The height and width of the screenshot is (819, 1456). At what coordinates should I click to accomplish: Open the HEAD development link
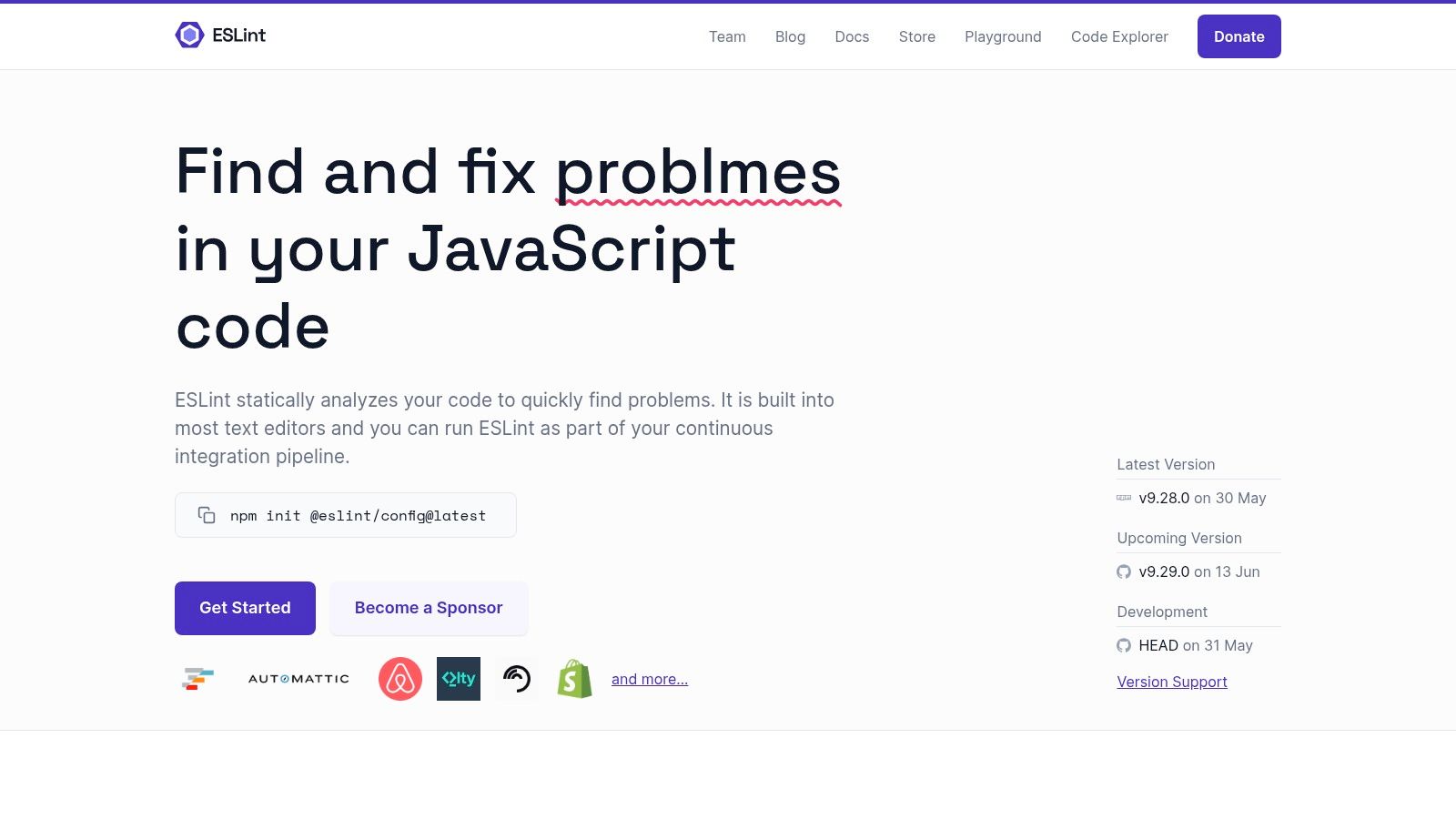tap(1158, 645)
